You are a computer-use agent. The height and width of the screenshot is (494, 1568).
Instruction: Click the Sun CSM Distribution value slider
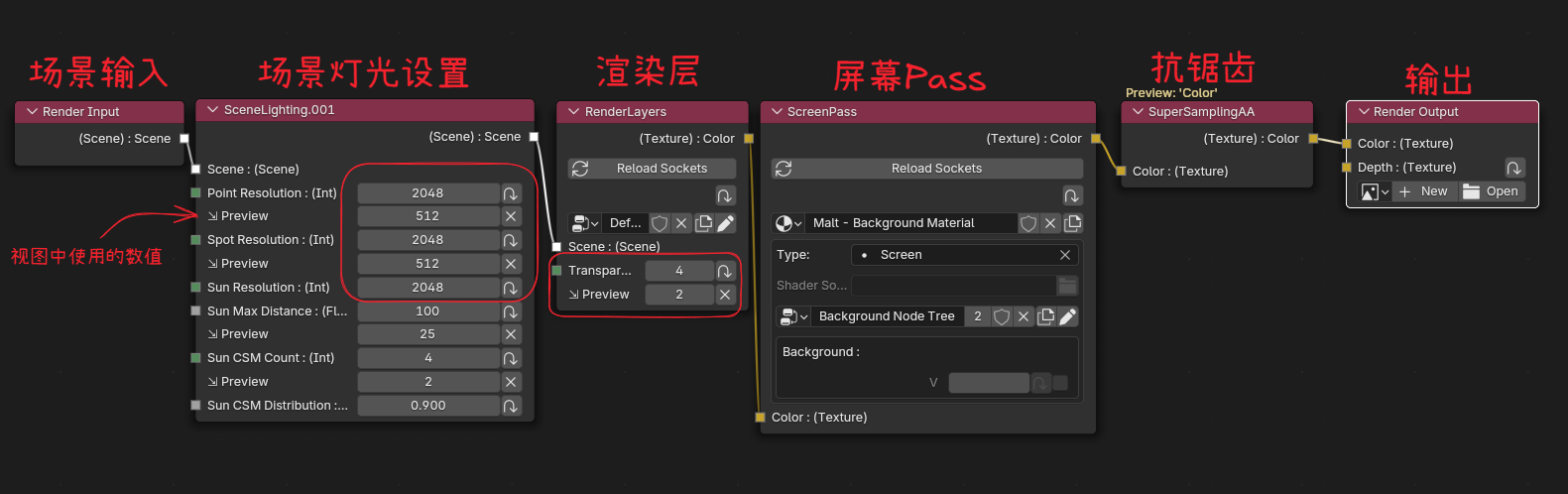(x=427, y=406)
